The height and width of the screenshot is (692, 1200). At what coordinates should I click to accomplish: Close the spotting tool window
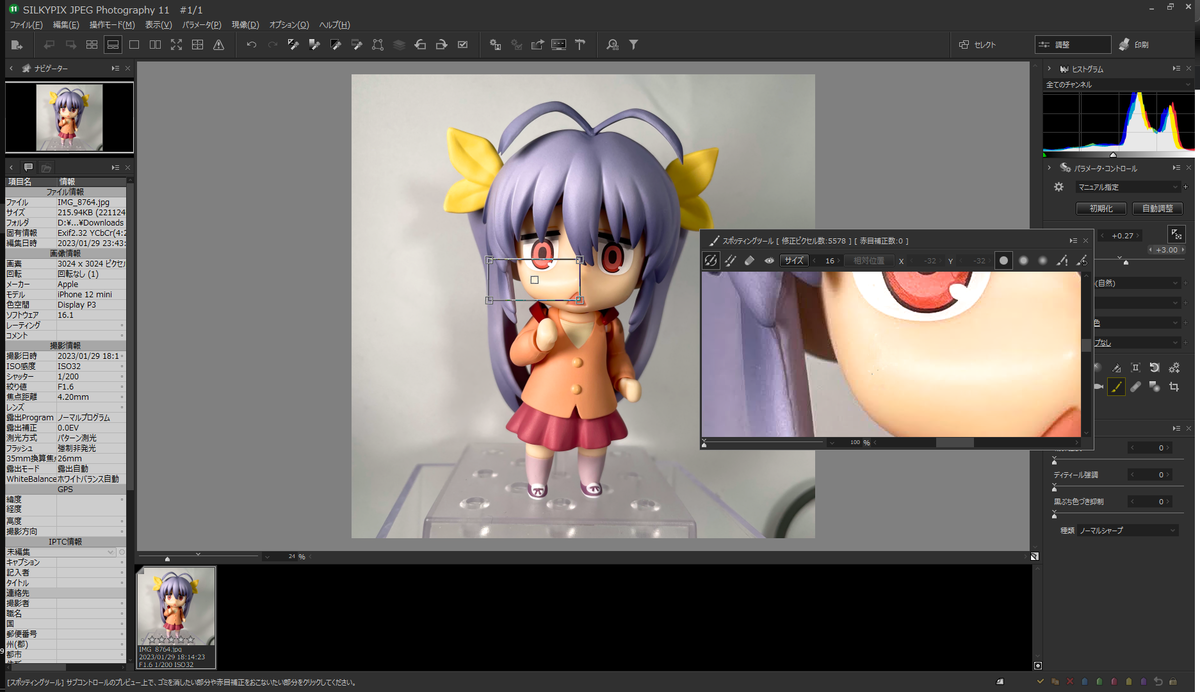[1086, 240]
